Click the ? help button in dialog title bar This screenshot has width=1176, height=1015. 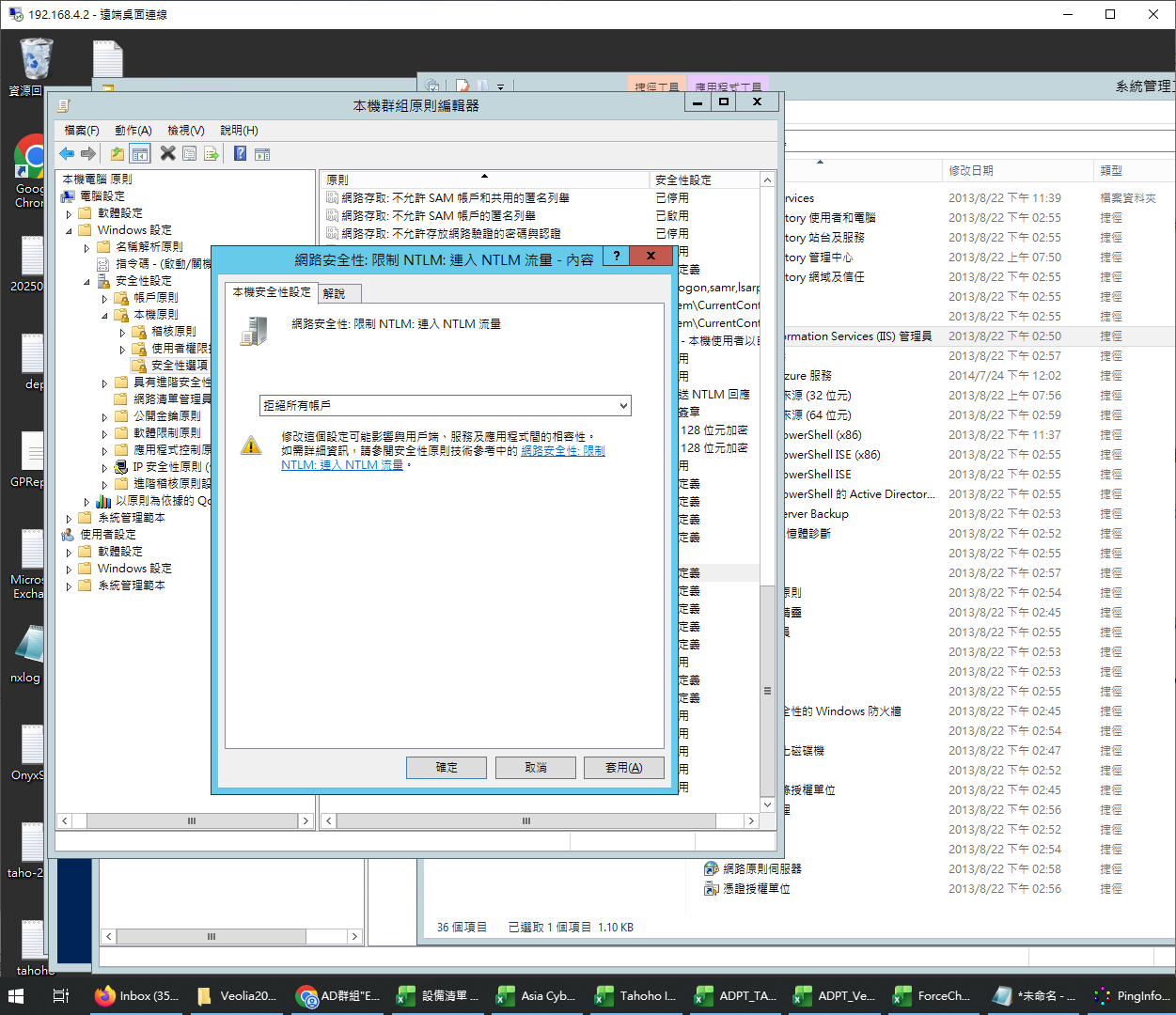click(x=616, y=257)
